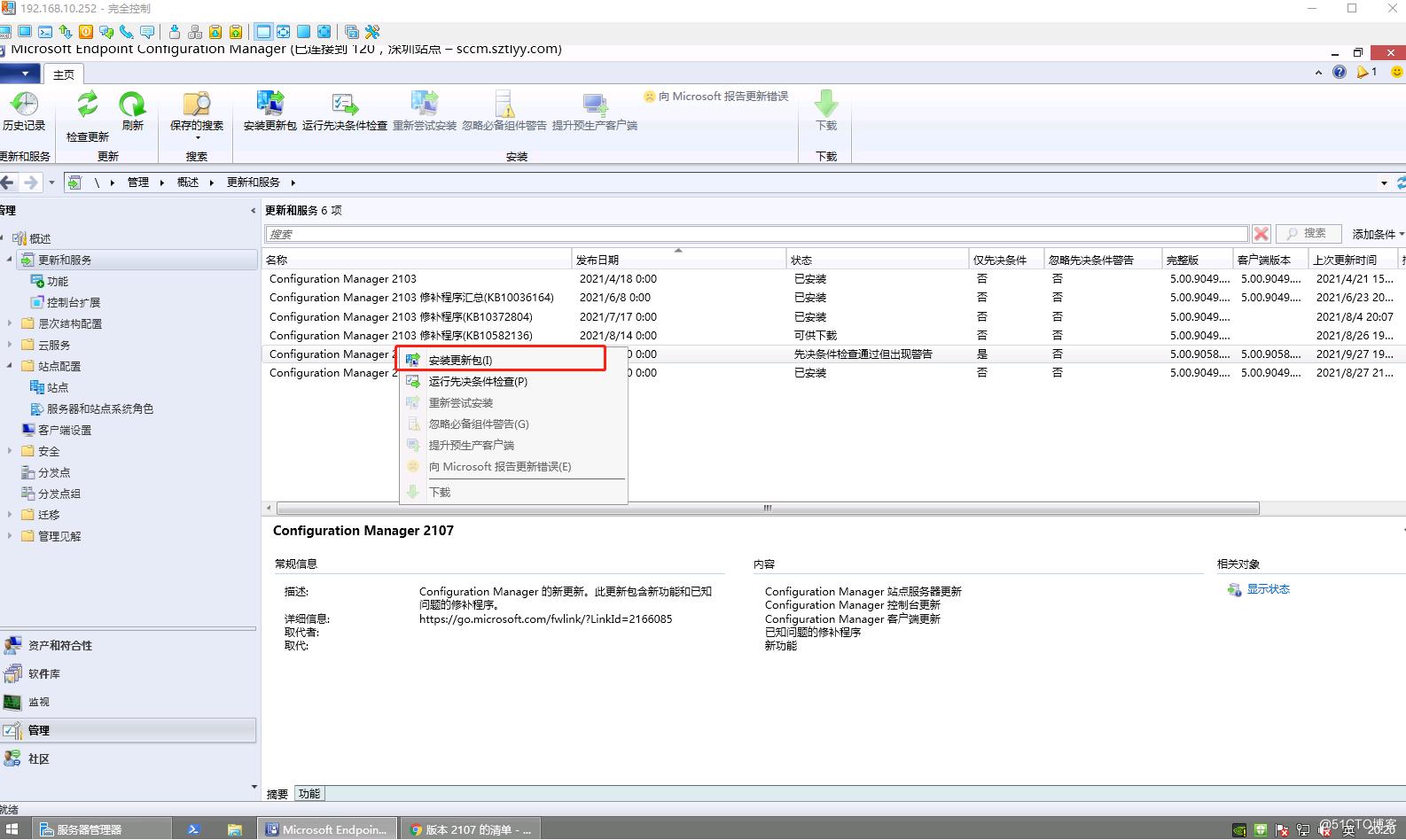Switch to the 摘要 bottom tab
Image resolution: width=1406 pixels, height=840 pixels.
[277, 794]
